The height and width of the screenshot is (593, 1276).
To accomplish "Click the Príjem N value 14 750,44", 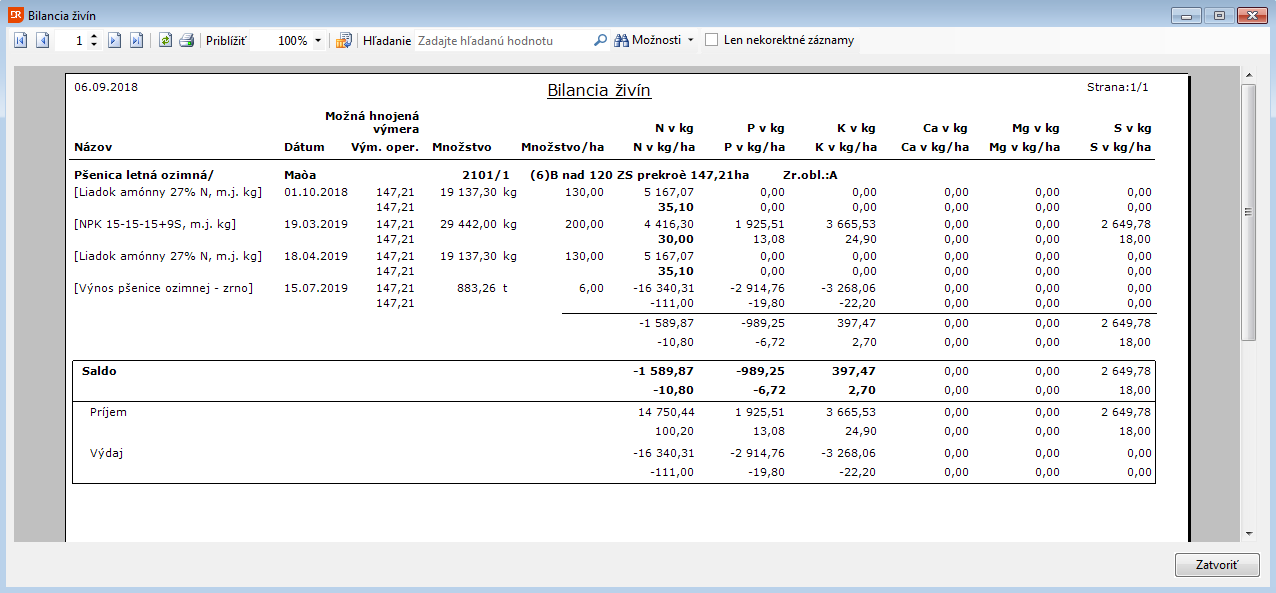I will click(666, 412).
